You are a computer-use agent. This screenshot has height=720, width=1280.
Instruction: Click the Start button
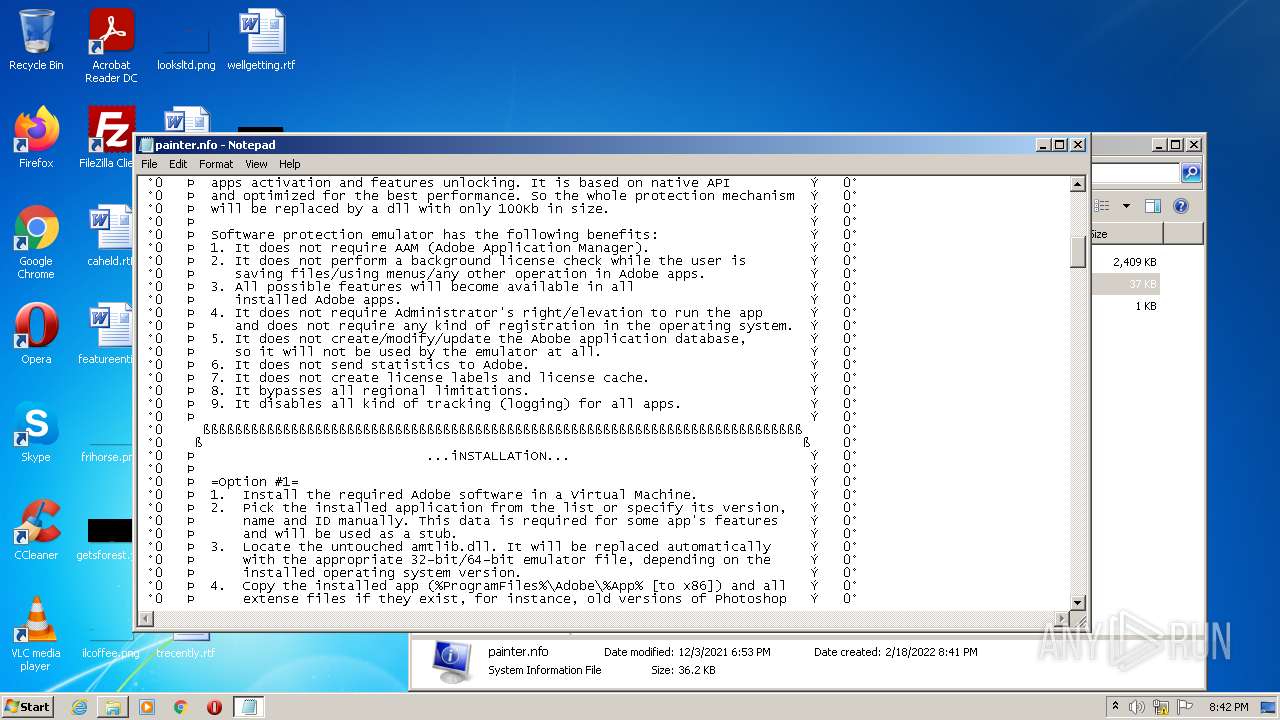click(28, 706)
